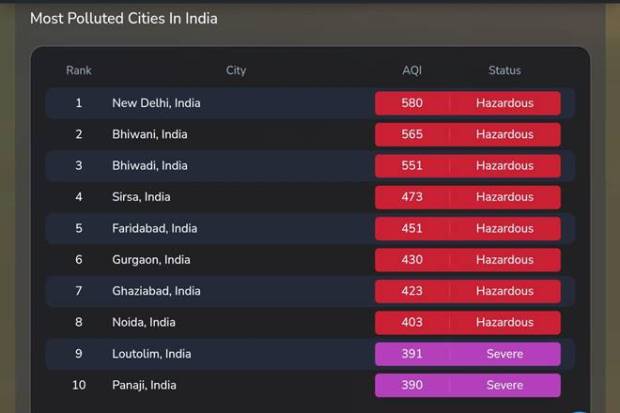The width and height of the screenshot is (620, 413).
Task: Click Ghaziabad, India in the table
Action: coord(156,291)
